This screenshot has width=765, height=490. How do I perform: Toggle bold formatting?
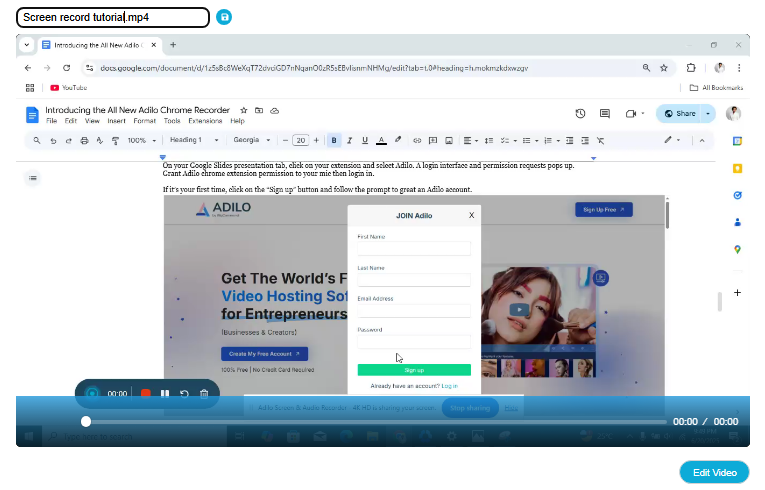pos(334,141)
